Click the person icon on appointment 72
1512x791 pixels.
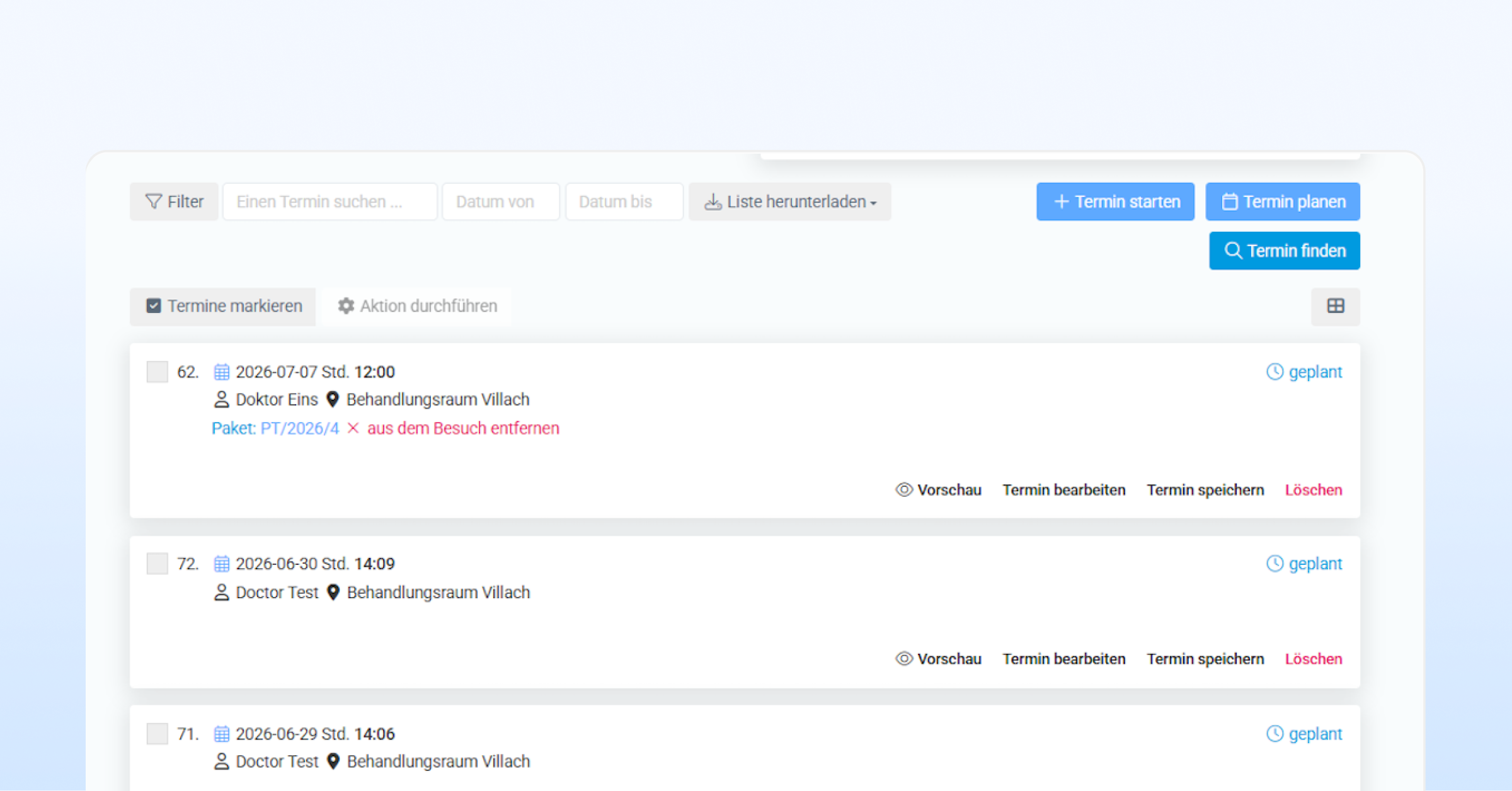[x=221, y=592]
